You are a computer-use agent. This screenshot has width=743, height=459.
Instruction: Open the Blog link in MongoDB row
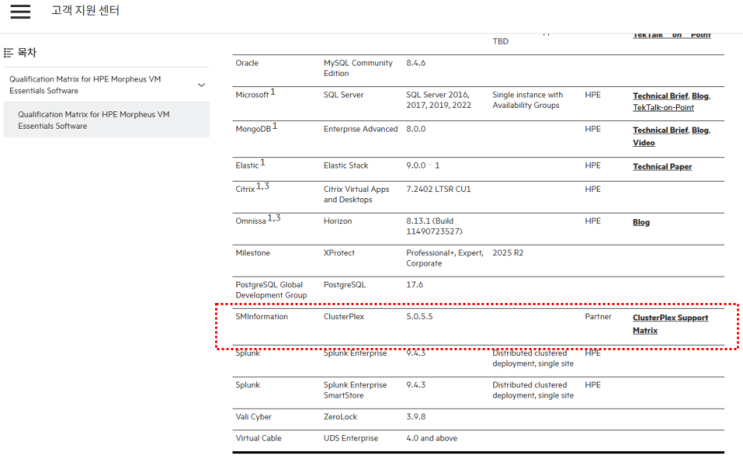coord(700,130)
